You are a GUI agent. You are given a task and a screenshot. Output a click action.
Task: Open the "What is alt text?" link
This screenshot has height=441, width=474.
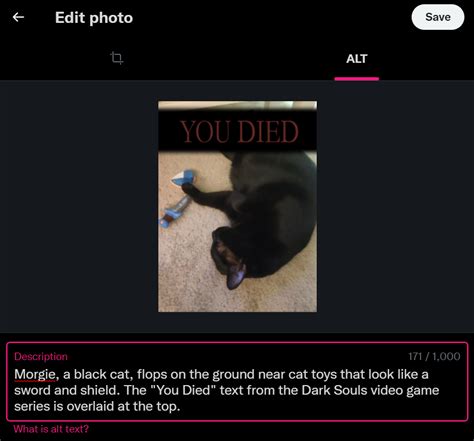coord(51,429)
